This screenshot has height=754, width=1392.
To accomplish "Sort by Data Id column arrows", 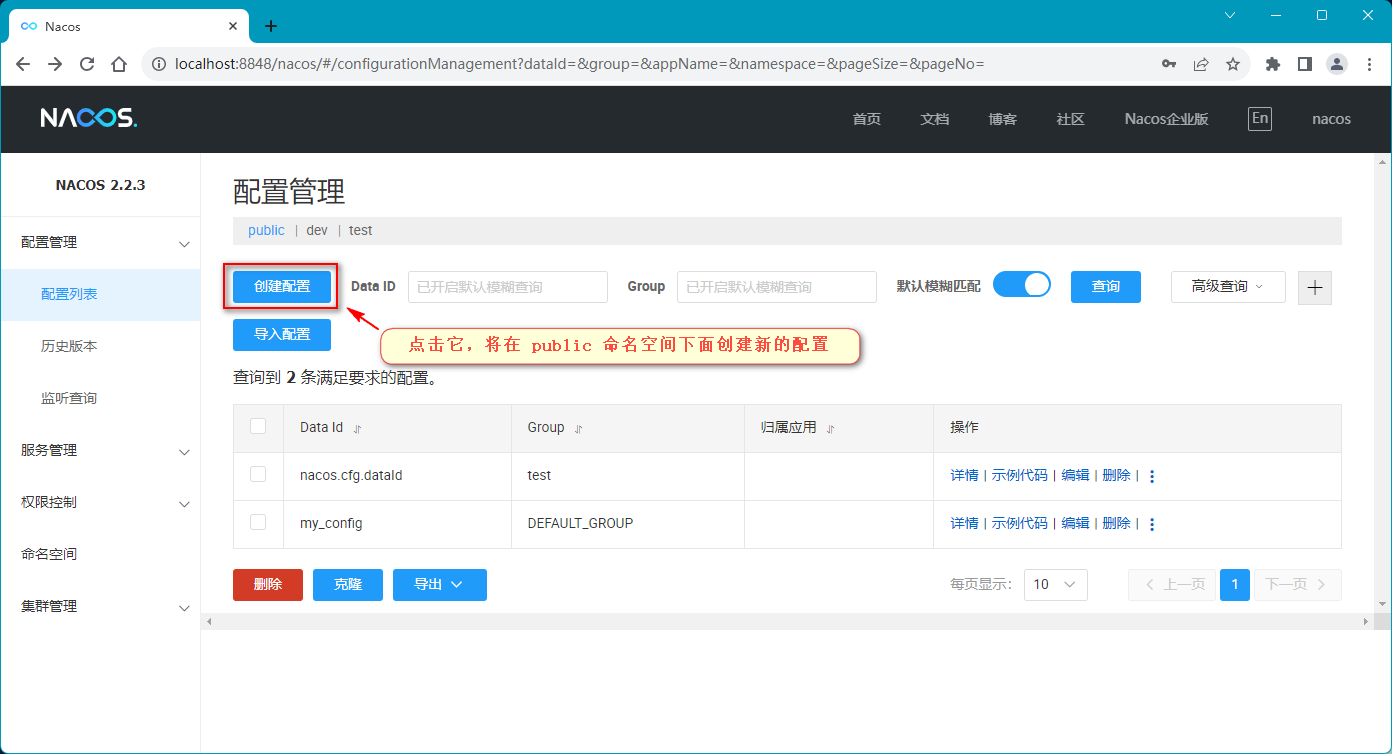I will [358, 428].
